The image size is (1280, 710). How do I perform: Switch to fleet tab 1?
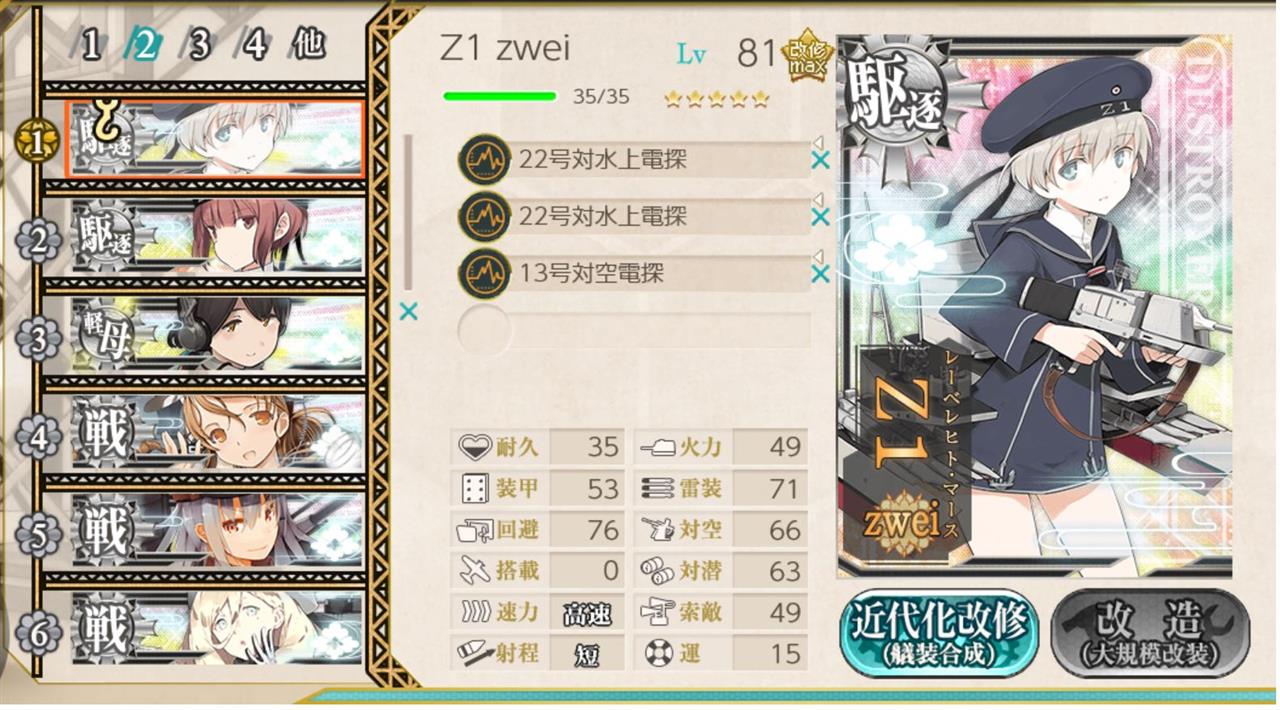(x=91, y=46)
